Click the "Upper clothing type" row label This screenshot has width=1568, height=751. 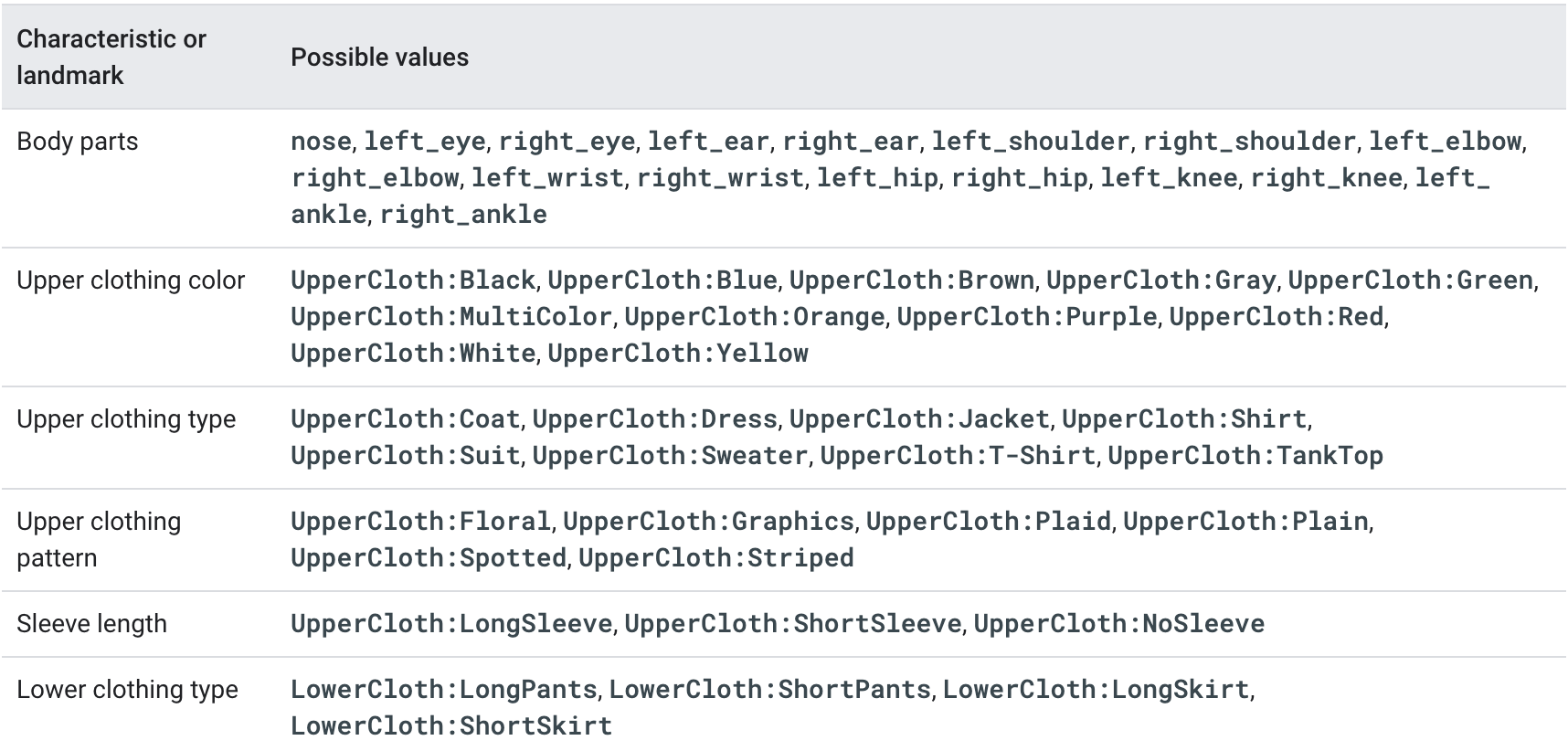coord(126,419)
